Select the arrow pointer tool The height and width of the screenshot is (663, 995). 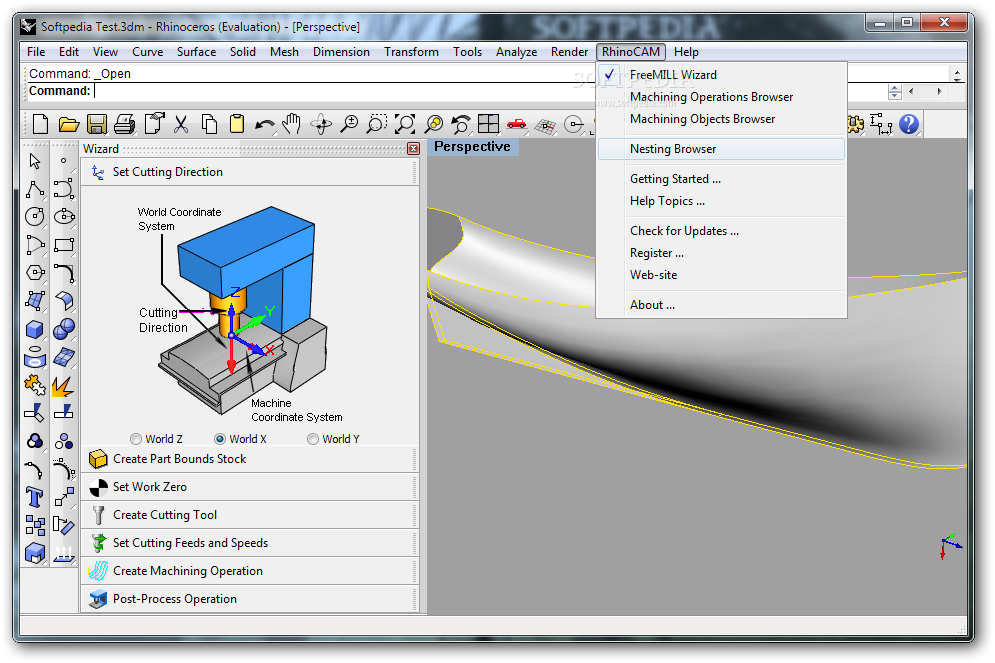click(35, 161)
